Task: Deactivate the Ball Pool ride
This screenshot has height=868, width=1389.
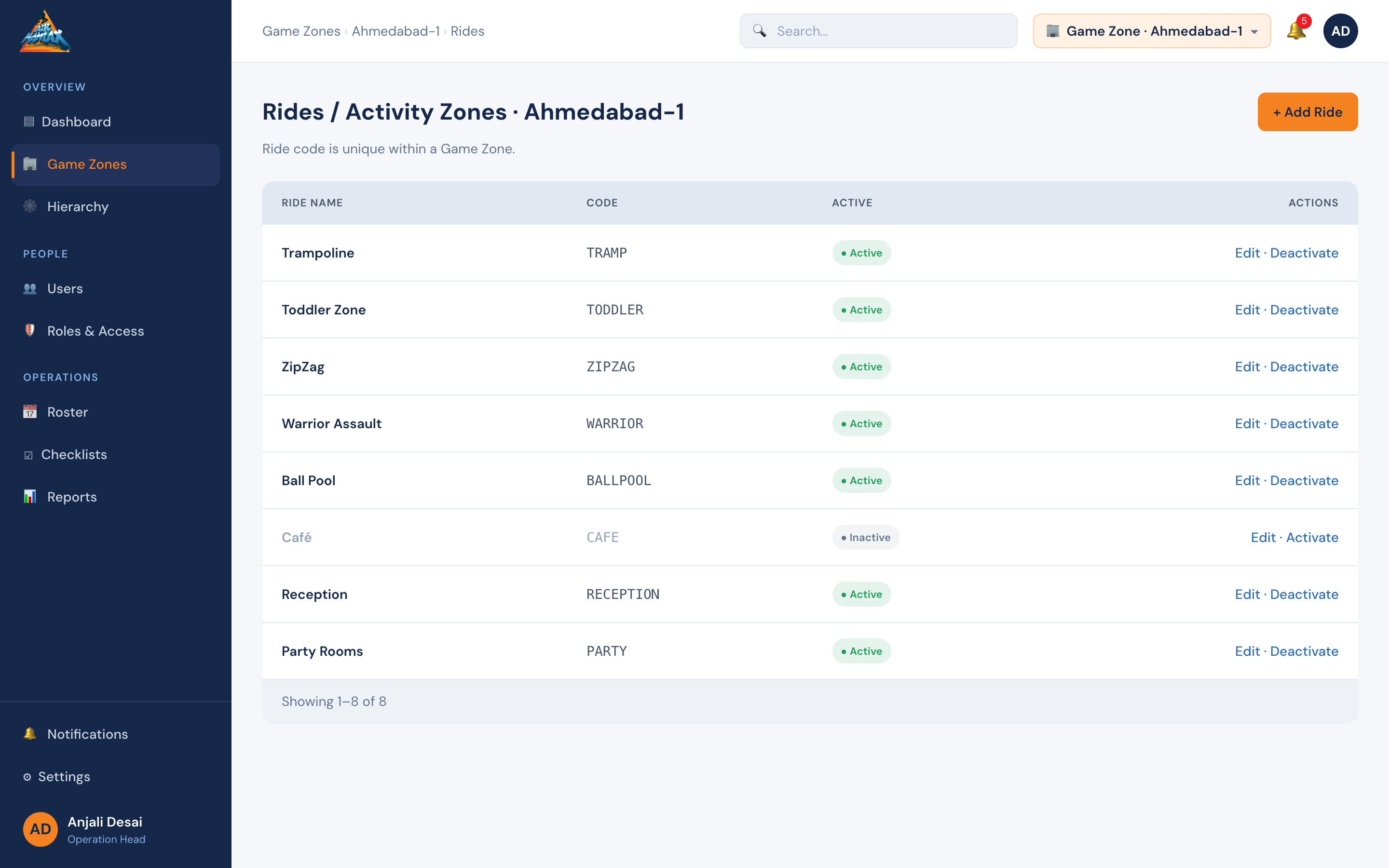Action: point(1304,480)
